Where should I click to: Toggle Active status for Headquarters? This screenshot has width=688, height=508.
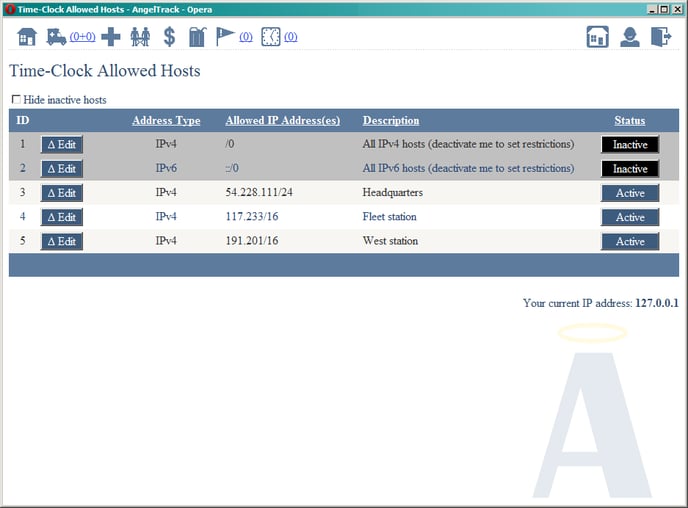(630, 193)
